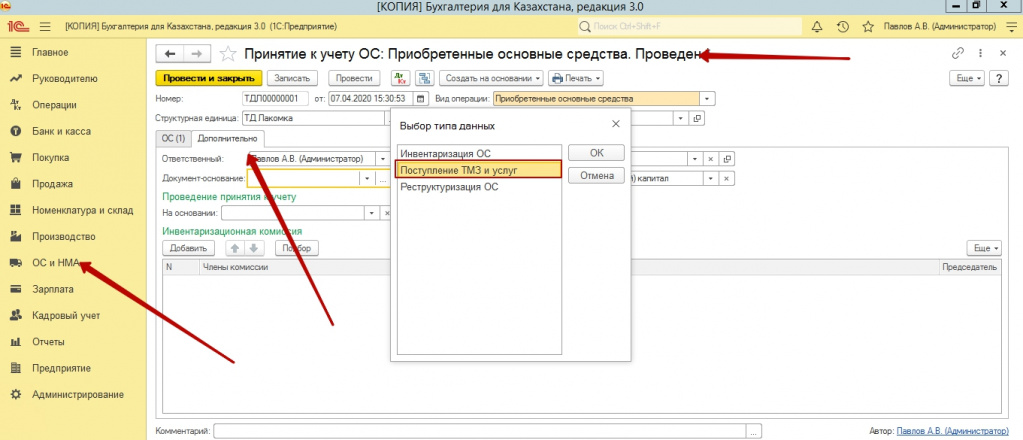Switch to the ОС (1) tab
The image size is (1023, 440).
click(174, 138)
